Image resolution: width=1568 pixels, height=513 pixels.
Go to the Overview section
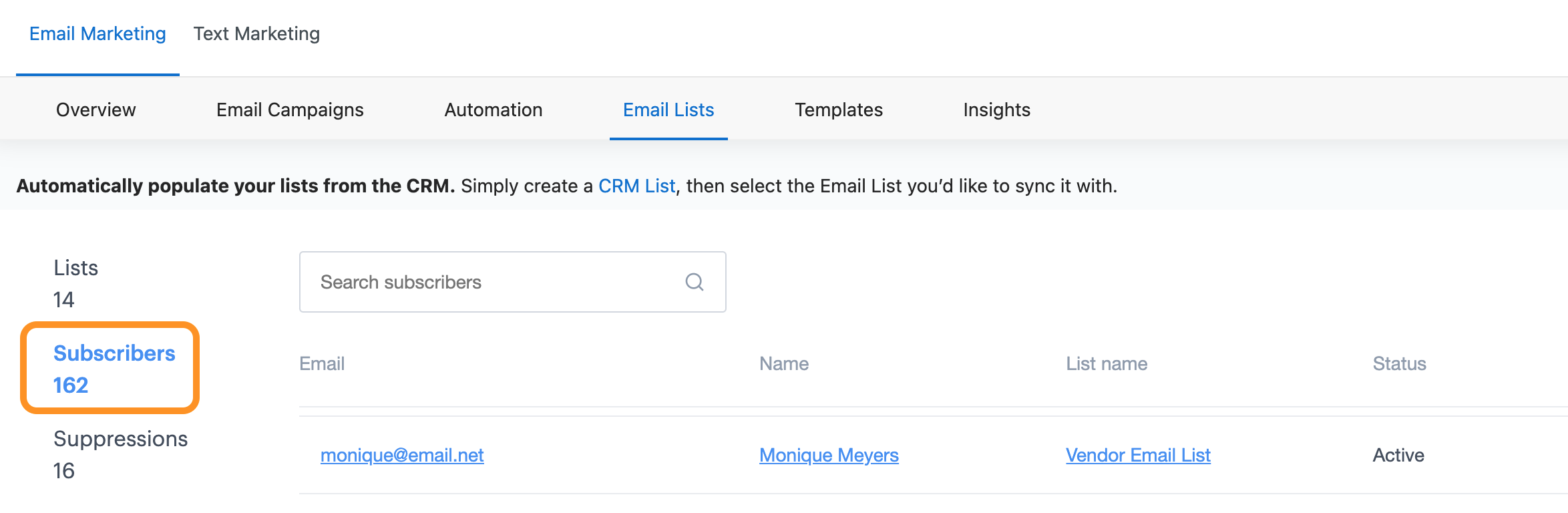pyautogui.click(x=95, y=110)
